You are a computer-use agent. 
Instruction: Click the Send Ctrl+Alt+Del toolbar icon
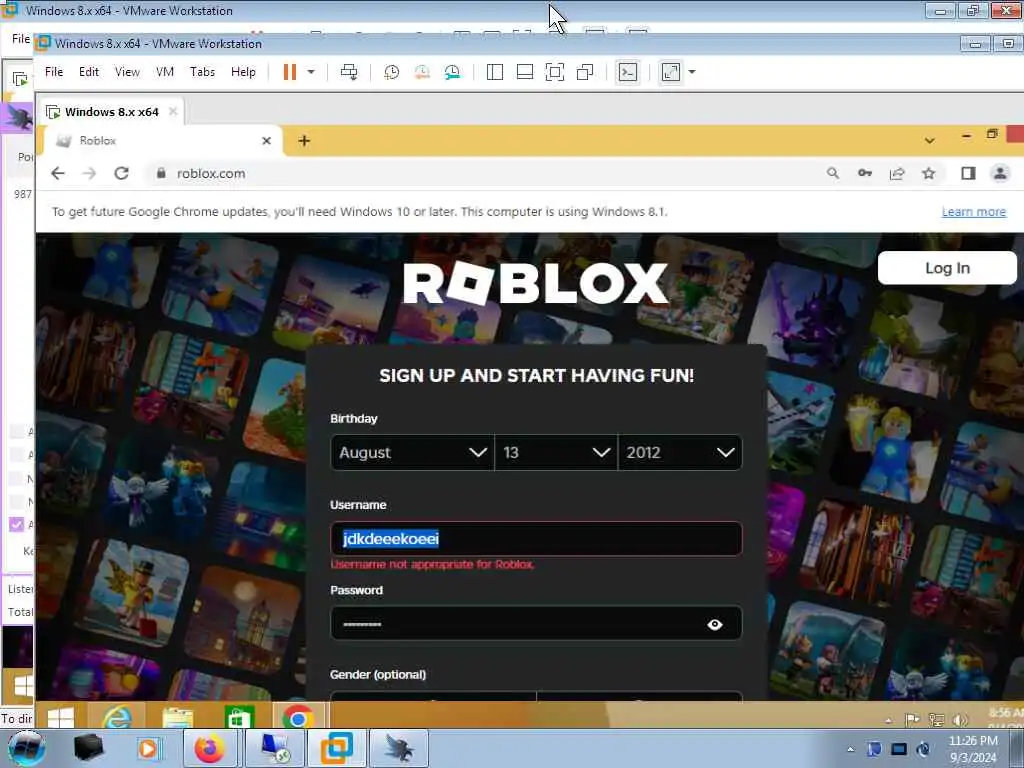(x=349, y=72)
